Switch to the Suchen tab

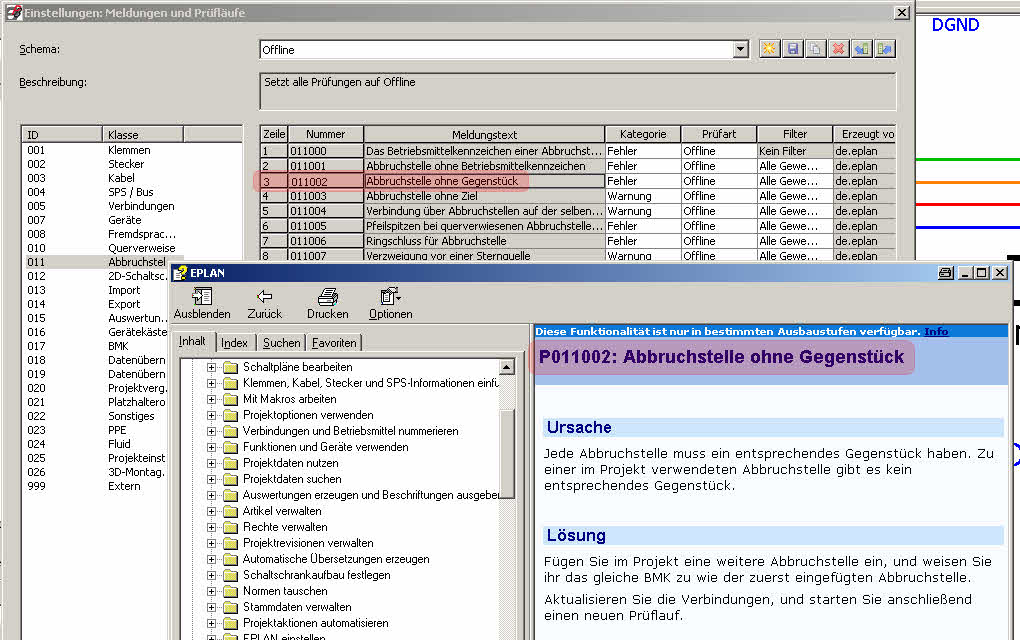(282, 343)
